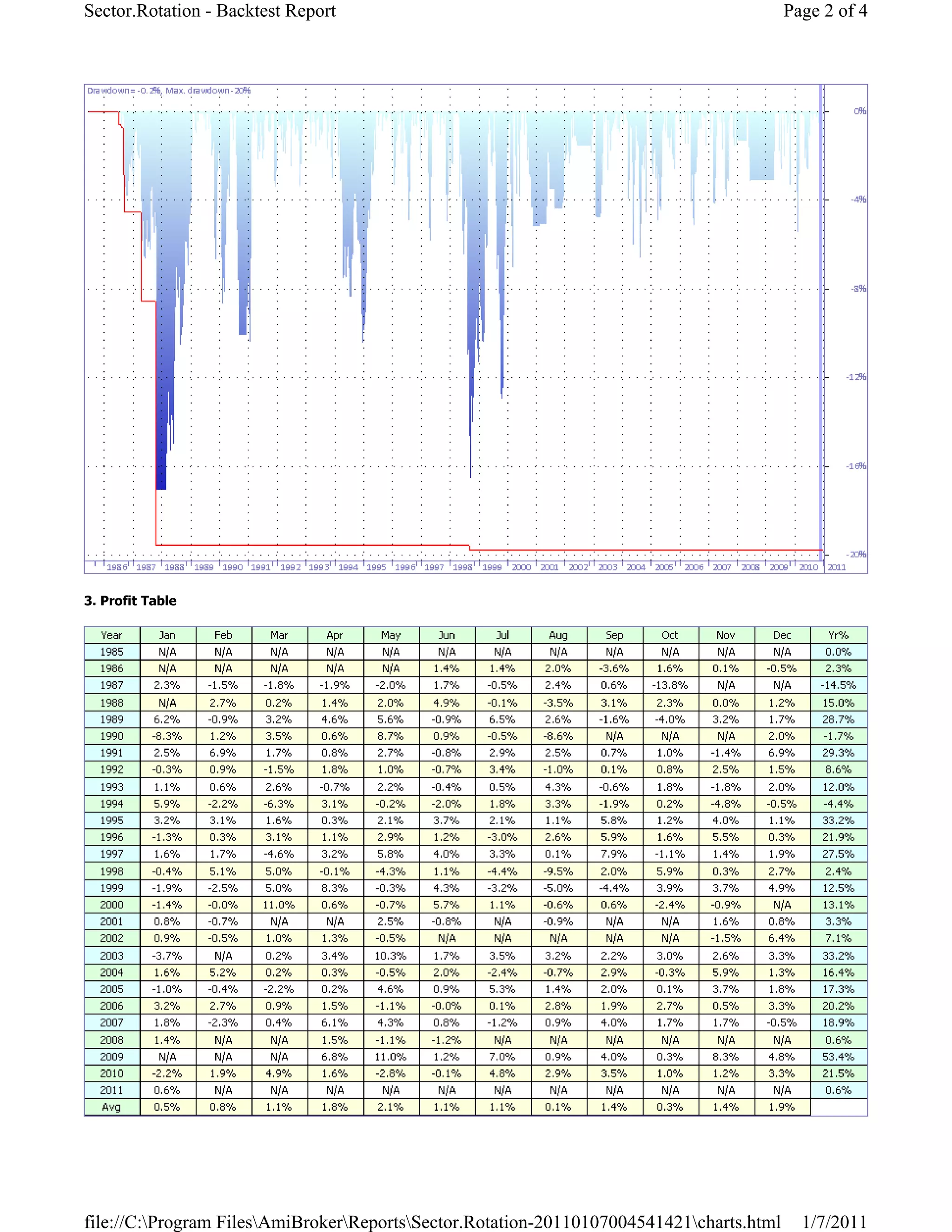Click the -4.6% cell for March 1997
This screenshot has height=1232, width=952.
tap(279, 854)
